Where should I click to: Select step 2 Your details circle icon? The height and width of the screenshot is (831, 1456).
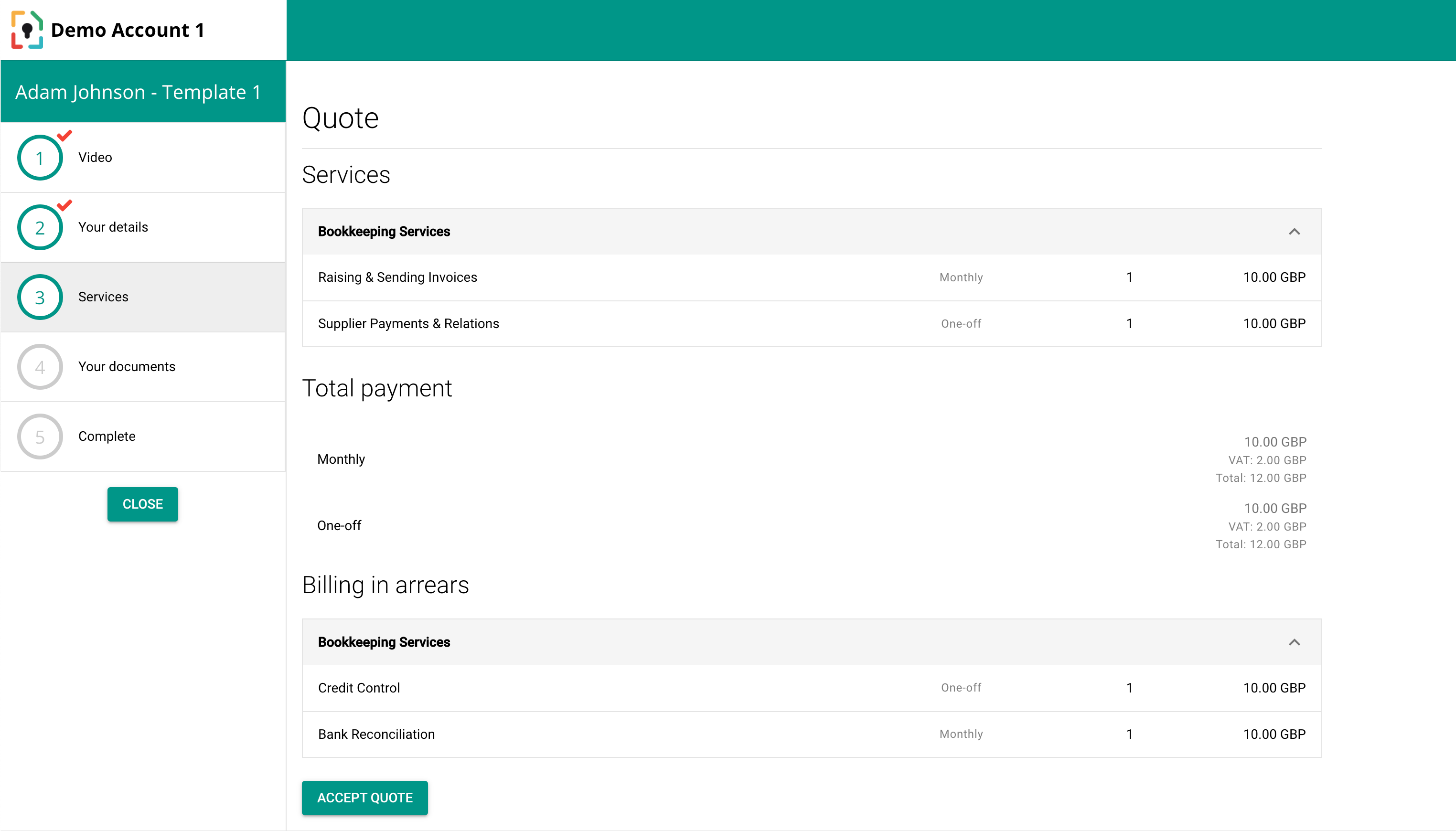tap(39, 226)
